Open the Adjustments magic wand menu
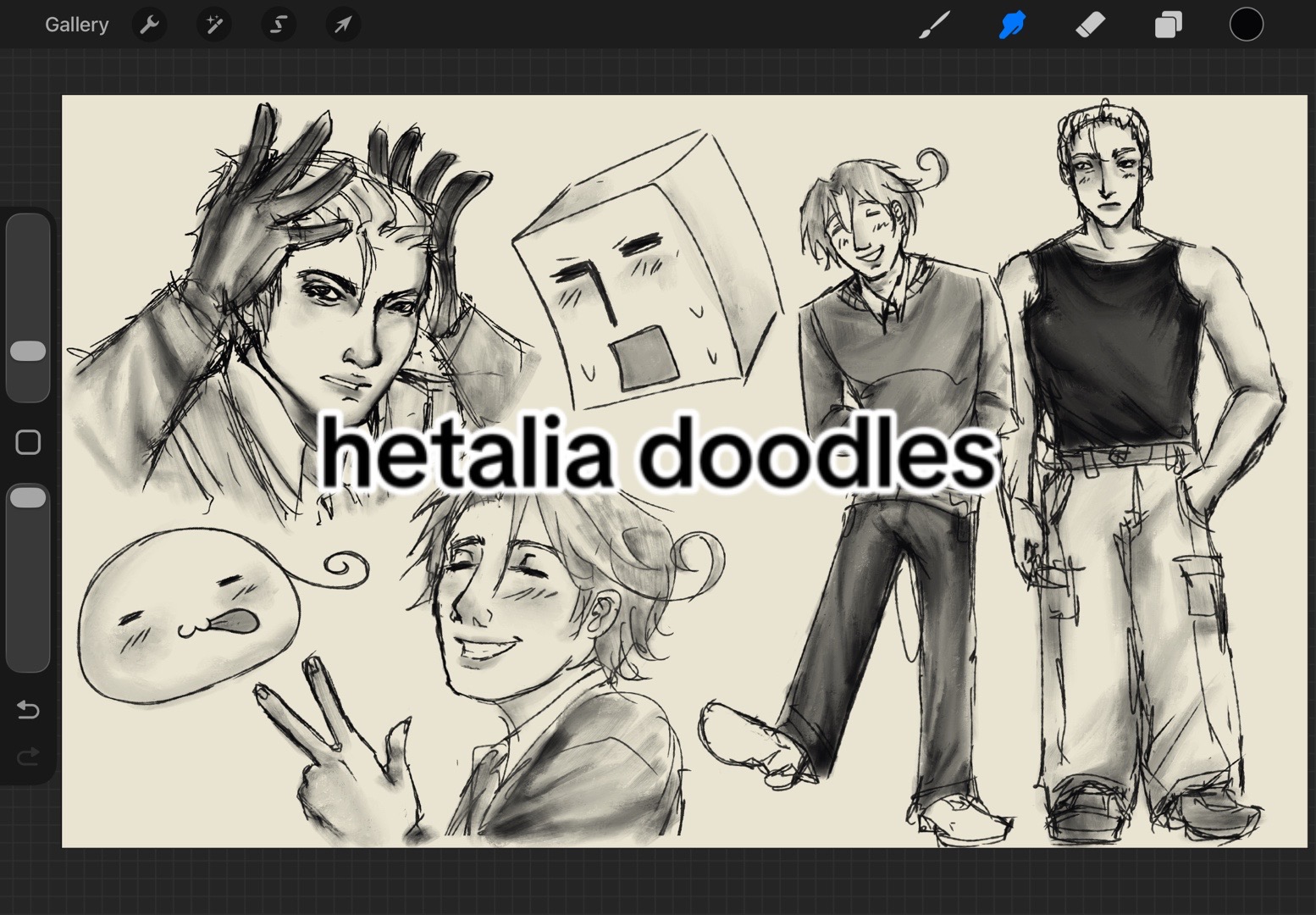This screenshot has height=915, width=1316. [x=213, y=25]
